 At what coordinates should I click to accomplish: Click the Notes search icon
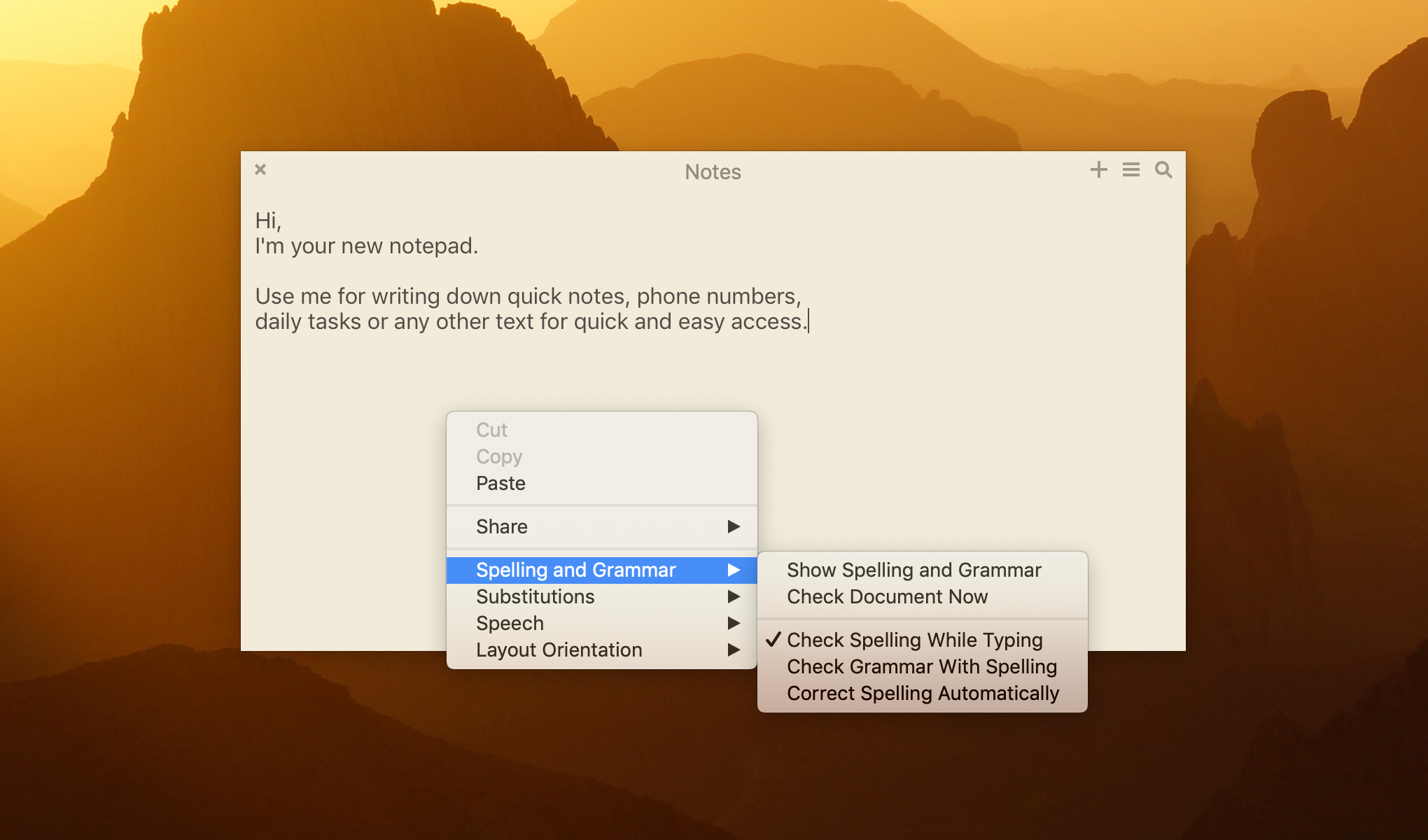click(x=1164, y=171)
